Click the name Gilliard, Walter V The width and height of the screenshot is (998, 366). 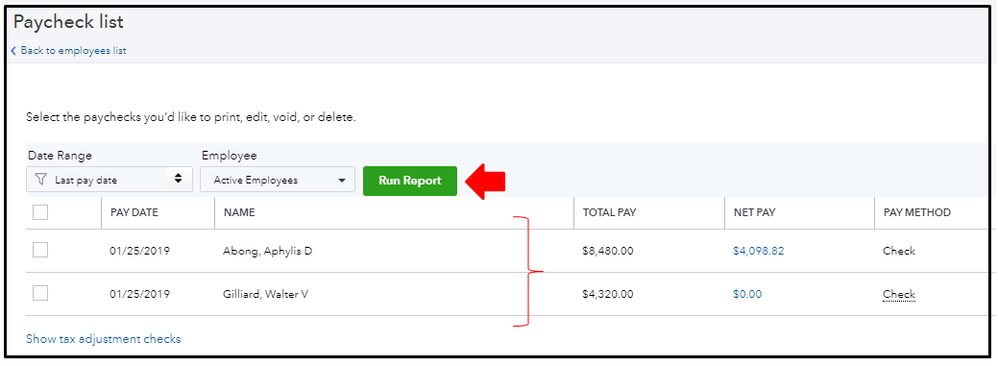click(265, 294)
